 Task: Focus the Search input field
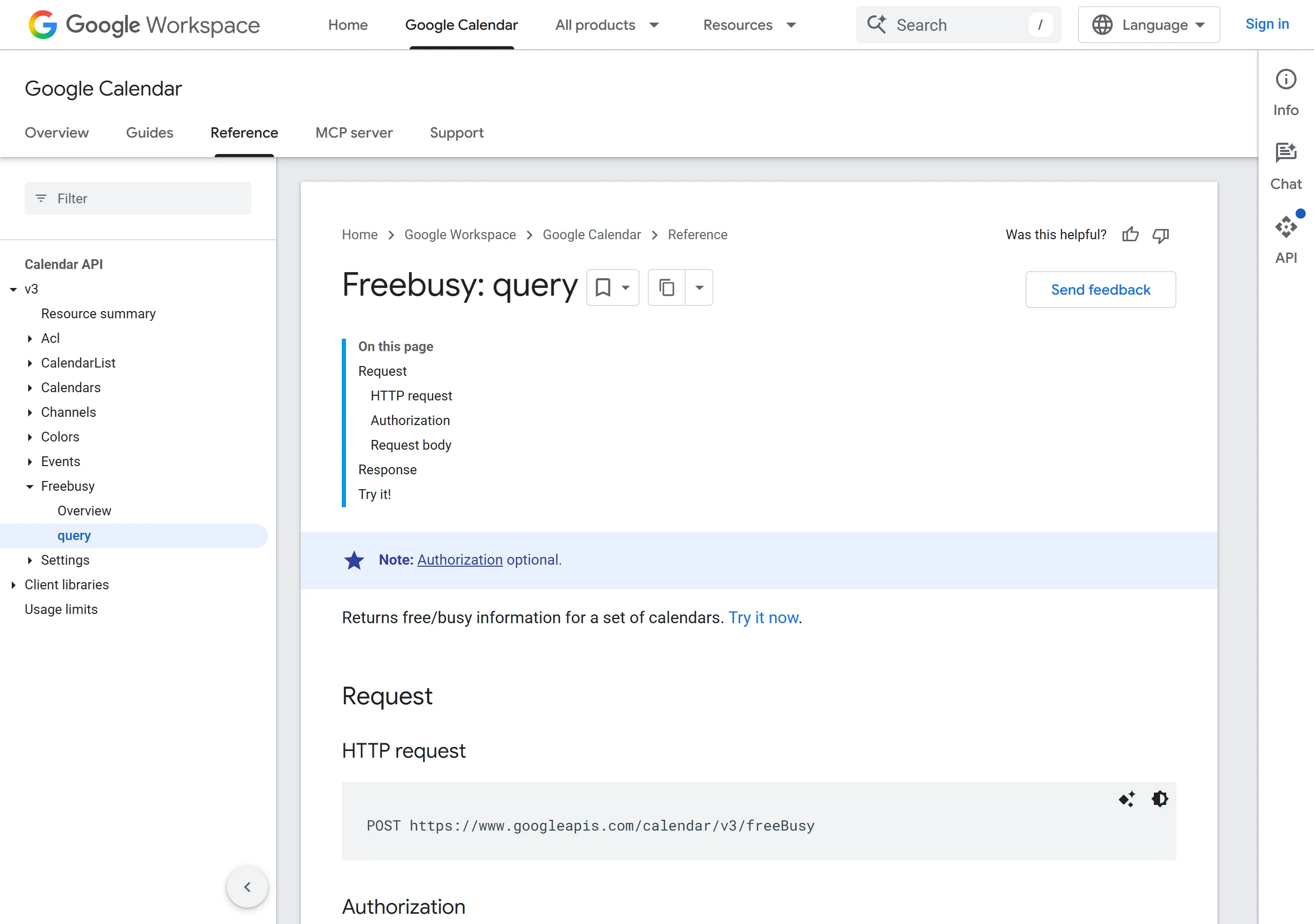coord(958,25)
